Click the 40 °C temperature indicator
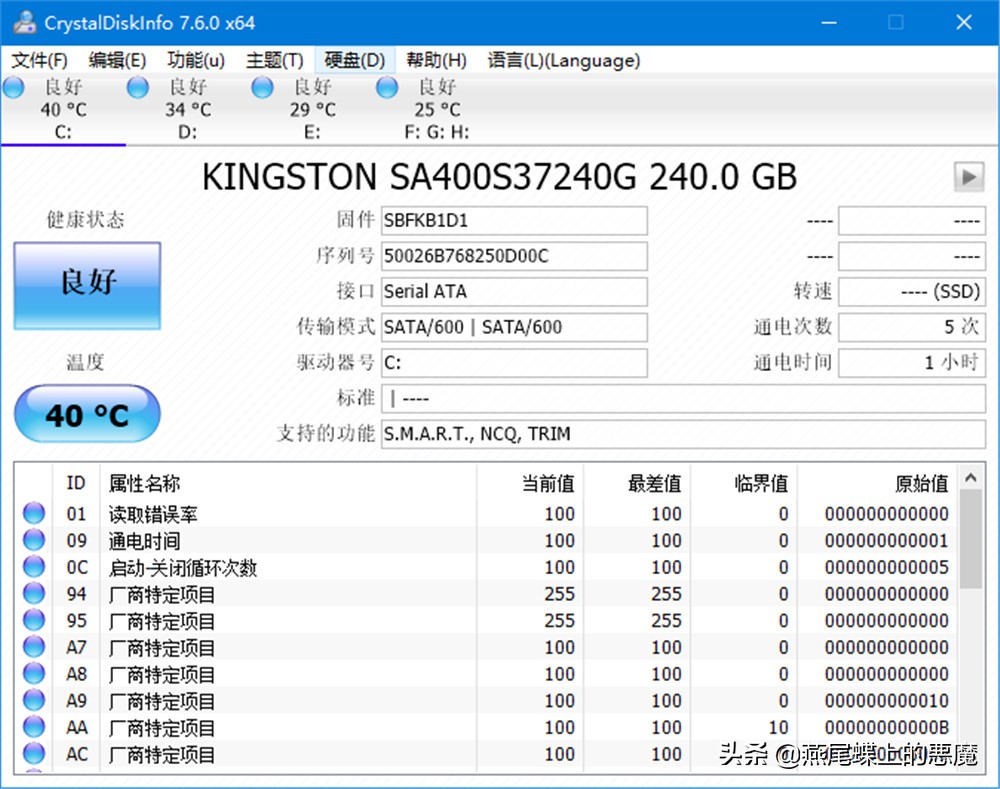This screenshot has height=789, width=1000. (x=86, y=413)
